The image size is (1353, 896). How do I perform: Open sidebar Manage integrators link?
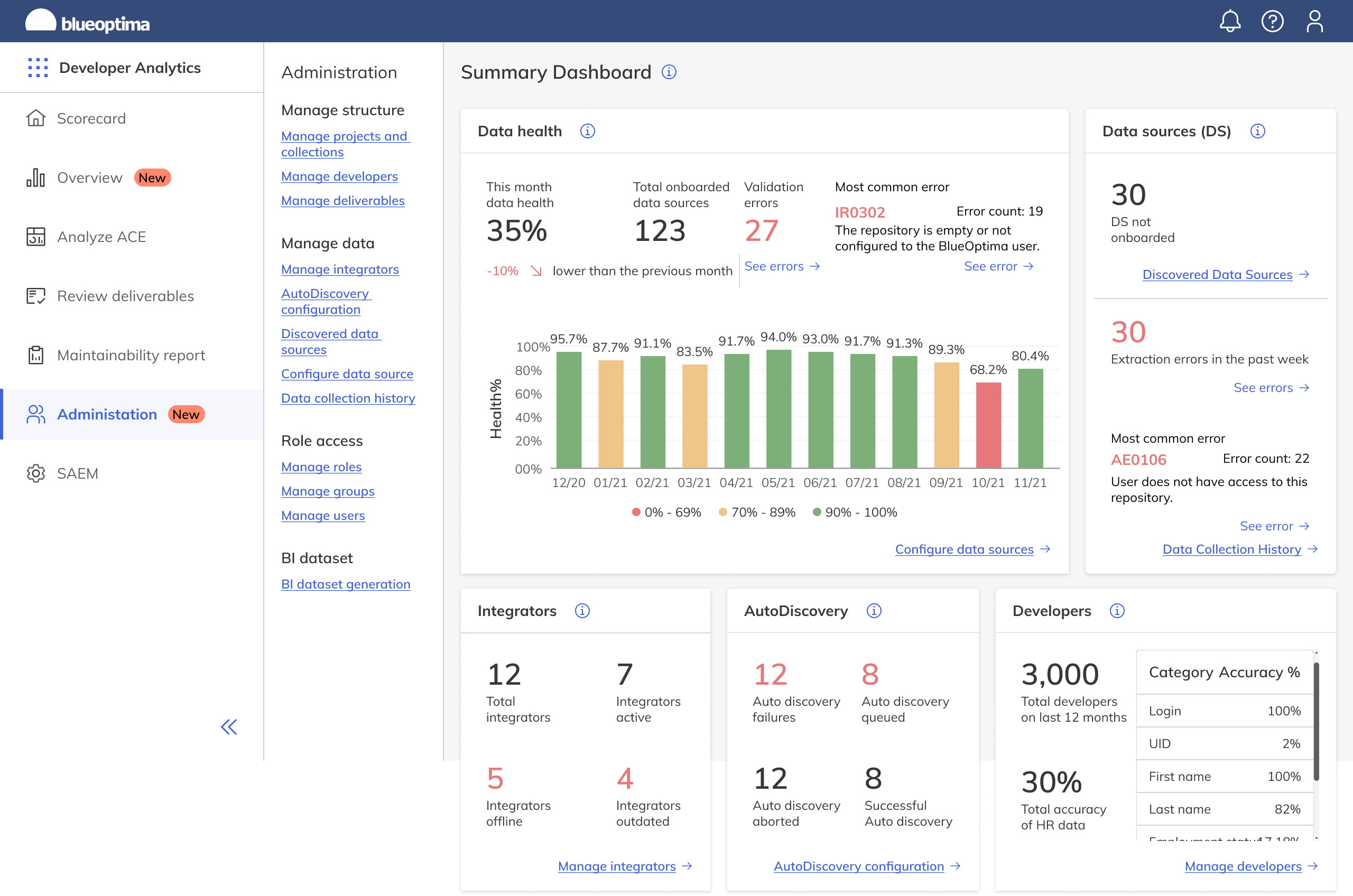coord(339,269)
